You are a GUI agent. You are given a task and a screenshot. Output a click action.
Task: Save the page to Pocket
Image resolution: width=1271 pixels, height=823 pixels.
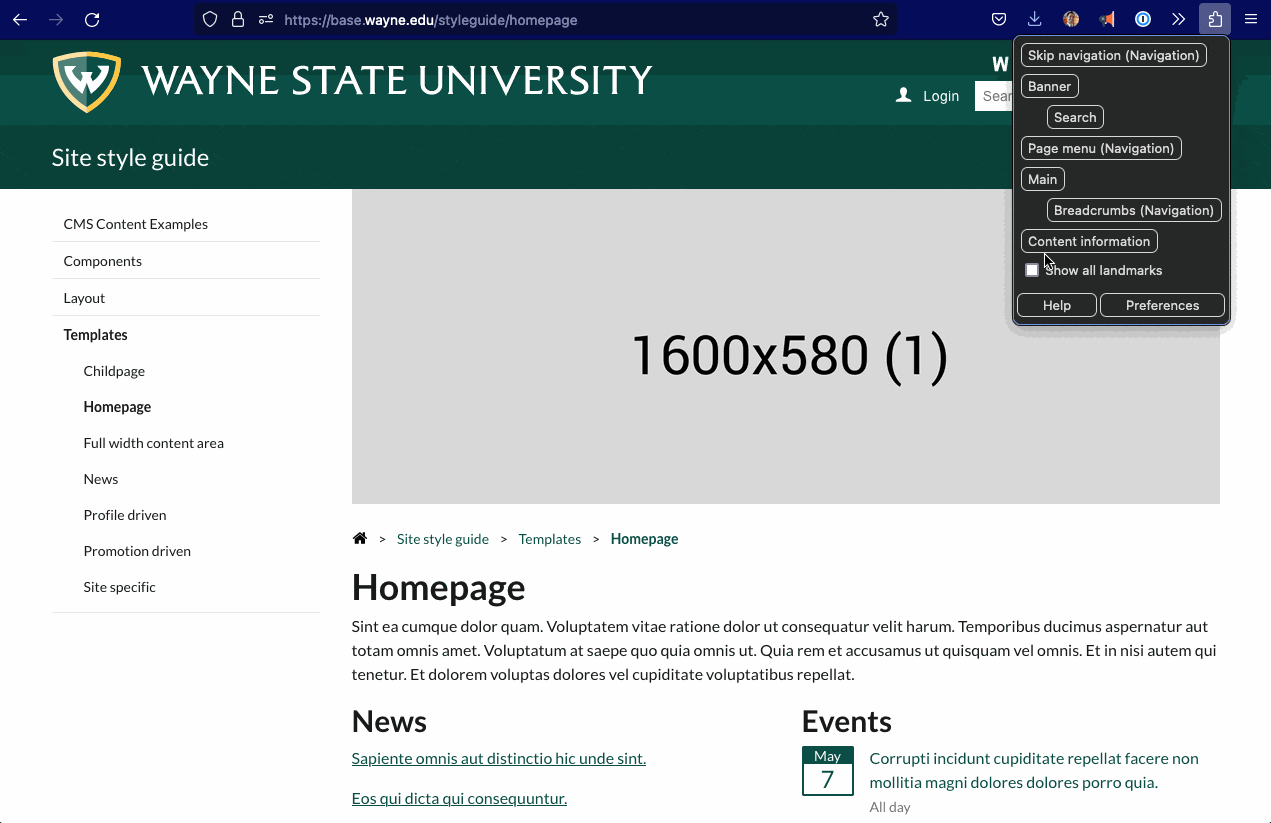point(998,19)
